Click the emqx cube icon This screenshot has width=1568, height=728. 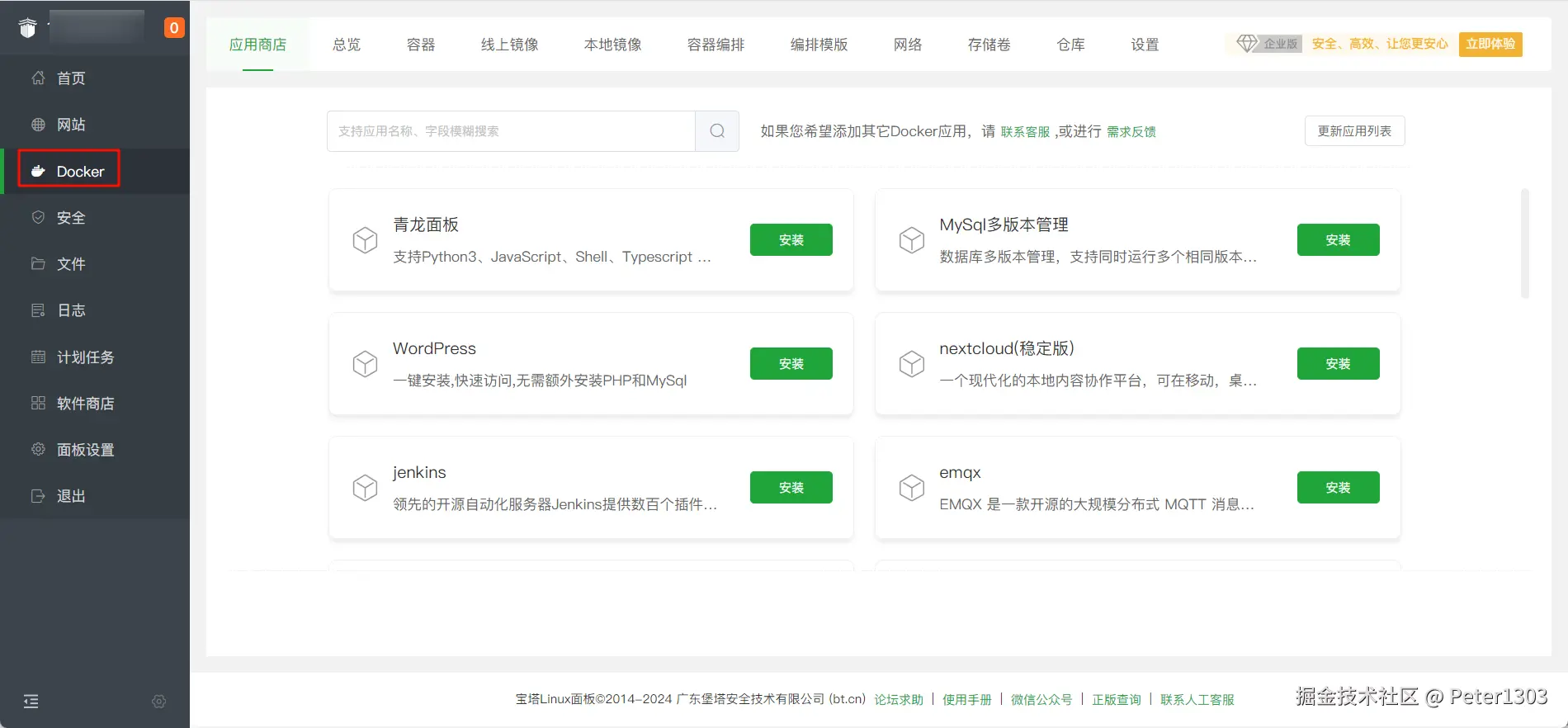[x=912, y=488]
